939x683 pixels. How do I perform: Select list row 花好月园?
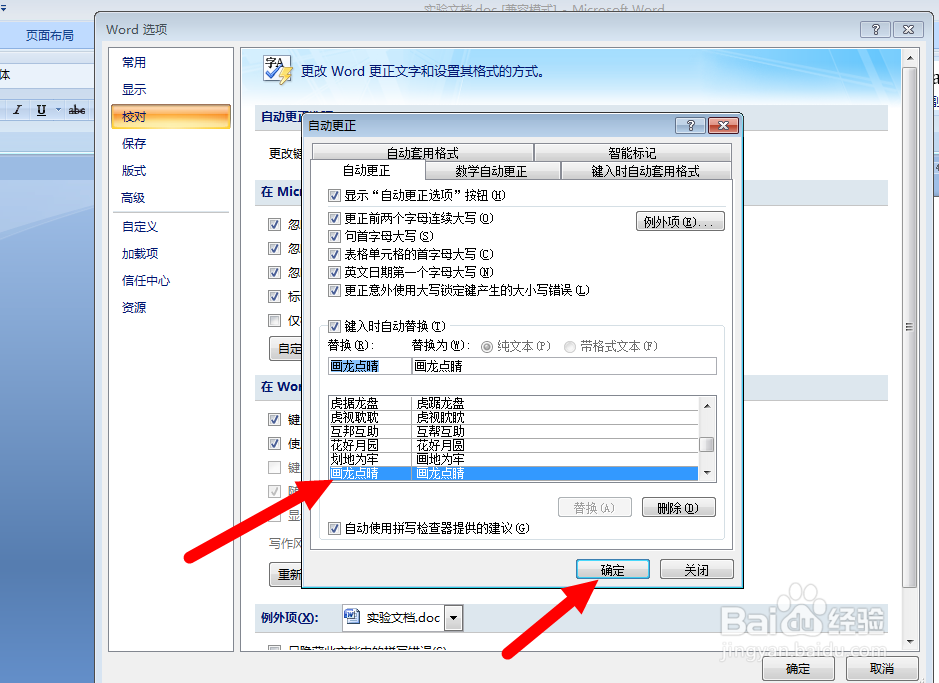(513, 445)
